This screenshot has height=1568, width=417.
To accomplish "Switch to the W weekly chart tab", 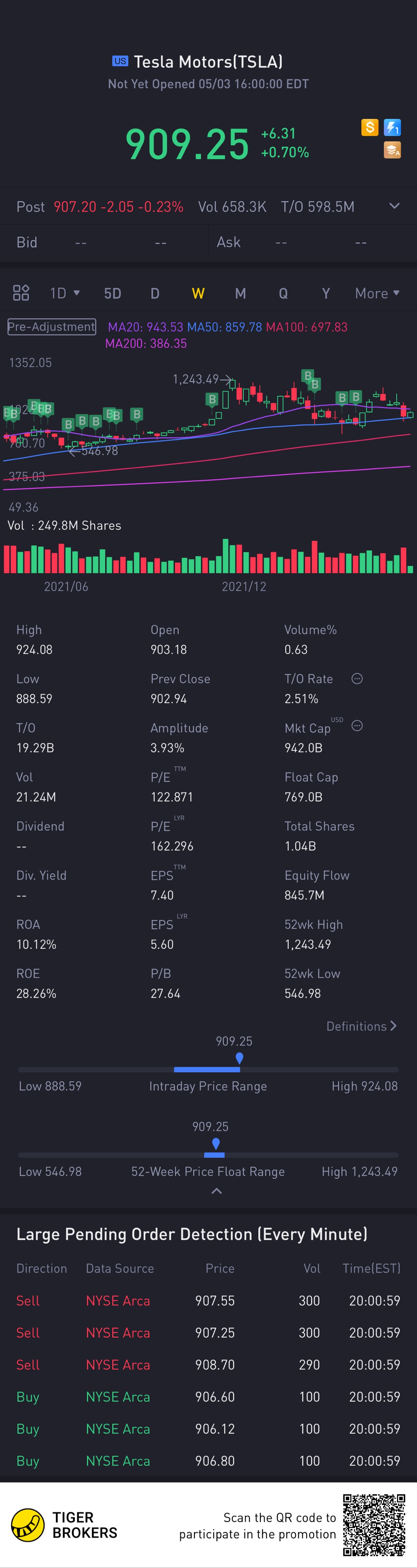I will (198, 293).
